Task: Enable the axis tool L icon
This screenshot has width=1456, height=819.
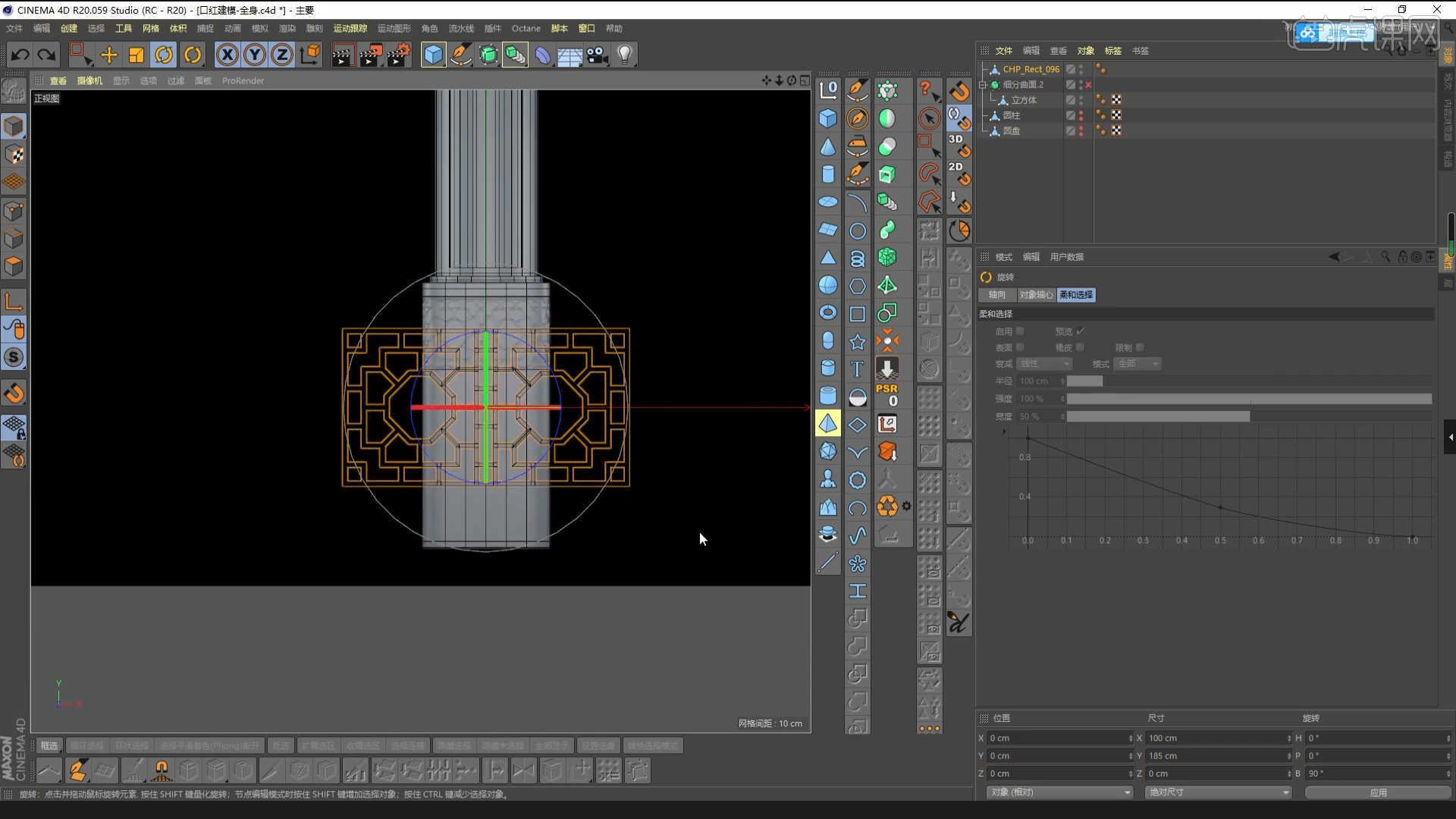Action: [14, 302]
